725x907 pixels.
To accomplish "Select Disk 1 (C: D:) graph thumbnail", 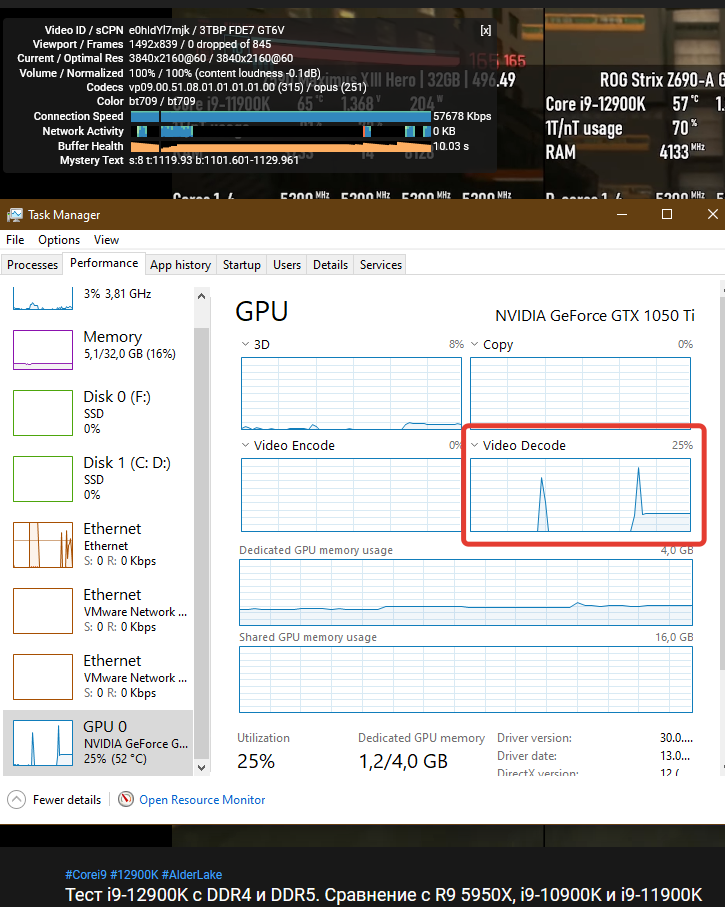I will coord(43,478).
